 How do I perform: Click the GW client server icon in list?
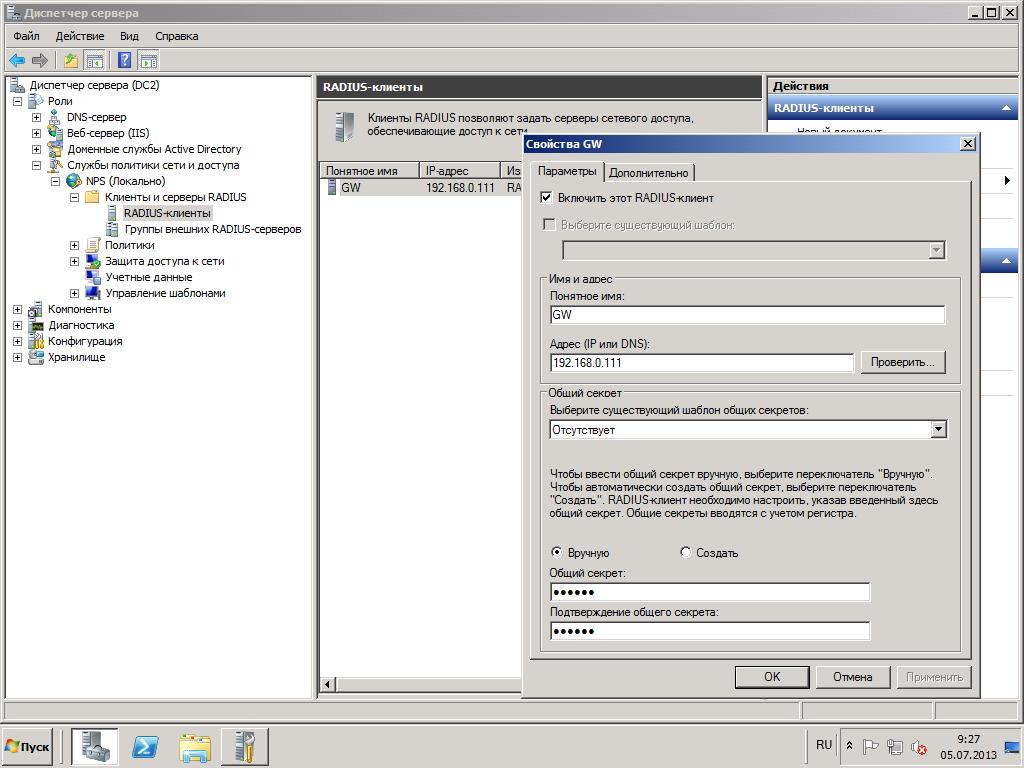tap(332, 187)
